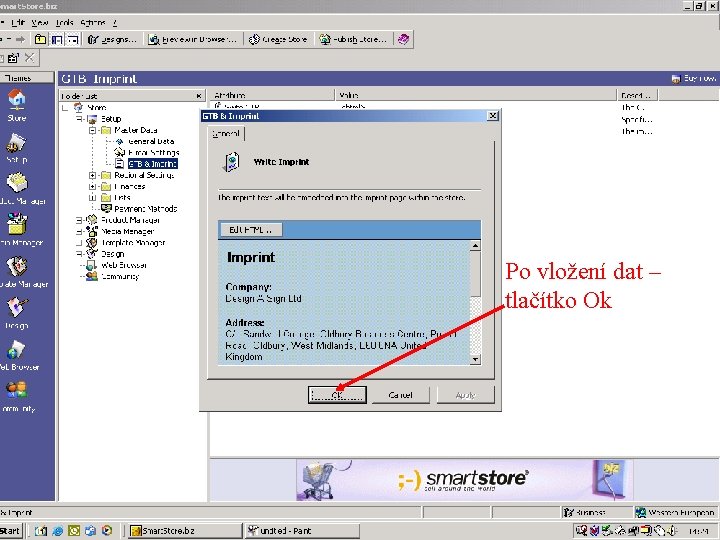Click Preview in Browser toolbar button

[193, 39]
